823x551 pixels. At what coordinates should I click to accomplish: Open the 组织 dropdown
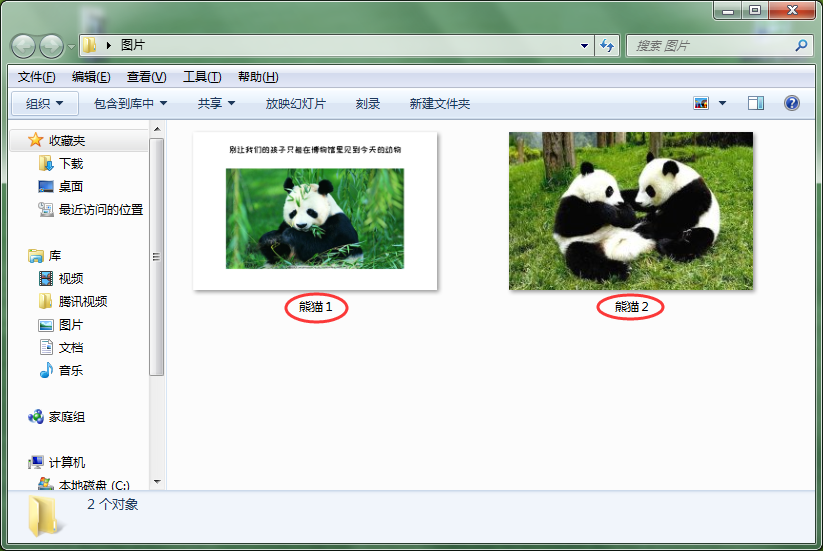pos(45,103)
